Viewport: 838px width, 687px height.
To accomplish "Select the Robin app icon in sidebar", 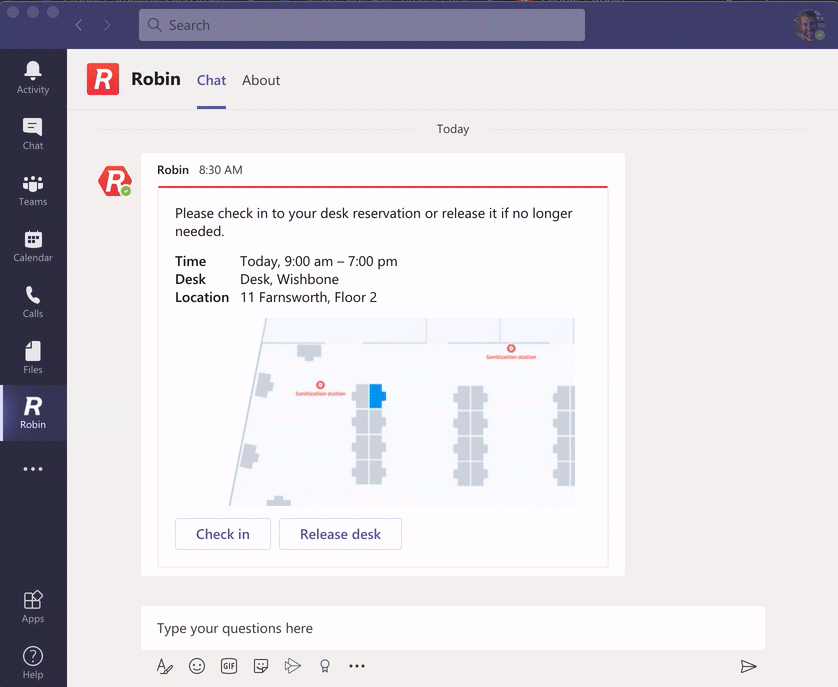I will [33, 412].
